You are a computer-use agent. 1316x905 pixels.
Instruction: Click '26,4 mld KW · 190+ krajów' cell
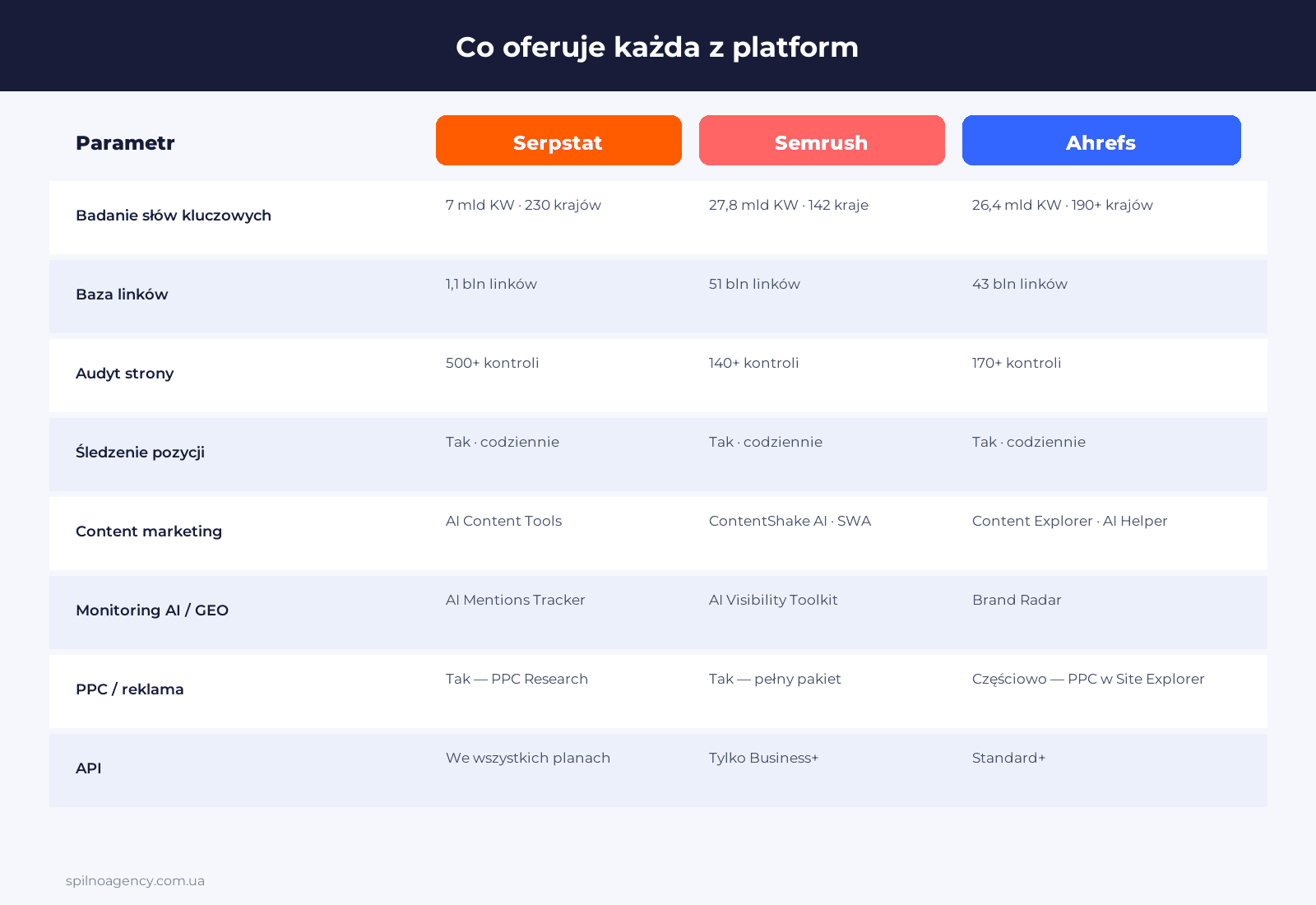pos(1063,205)
